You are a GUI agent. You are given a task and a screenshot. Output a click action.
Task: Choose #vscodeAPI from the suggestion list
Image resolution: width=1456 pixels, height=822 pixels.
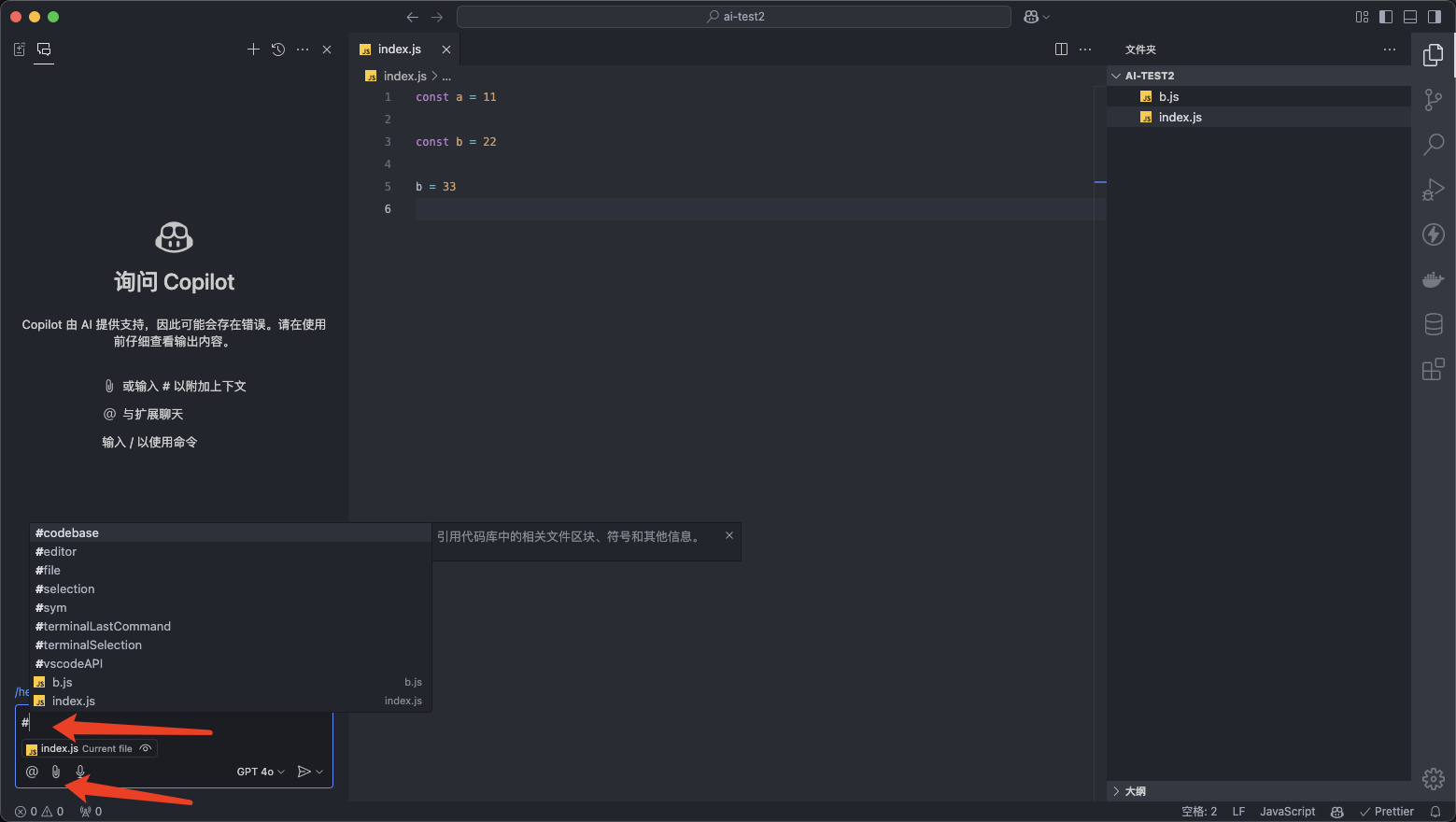[231, 663]
